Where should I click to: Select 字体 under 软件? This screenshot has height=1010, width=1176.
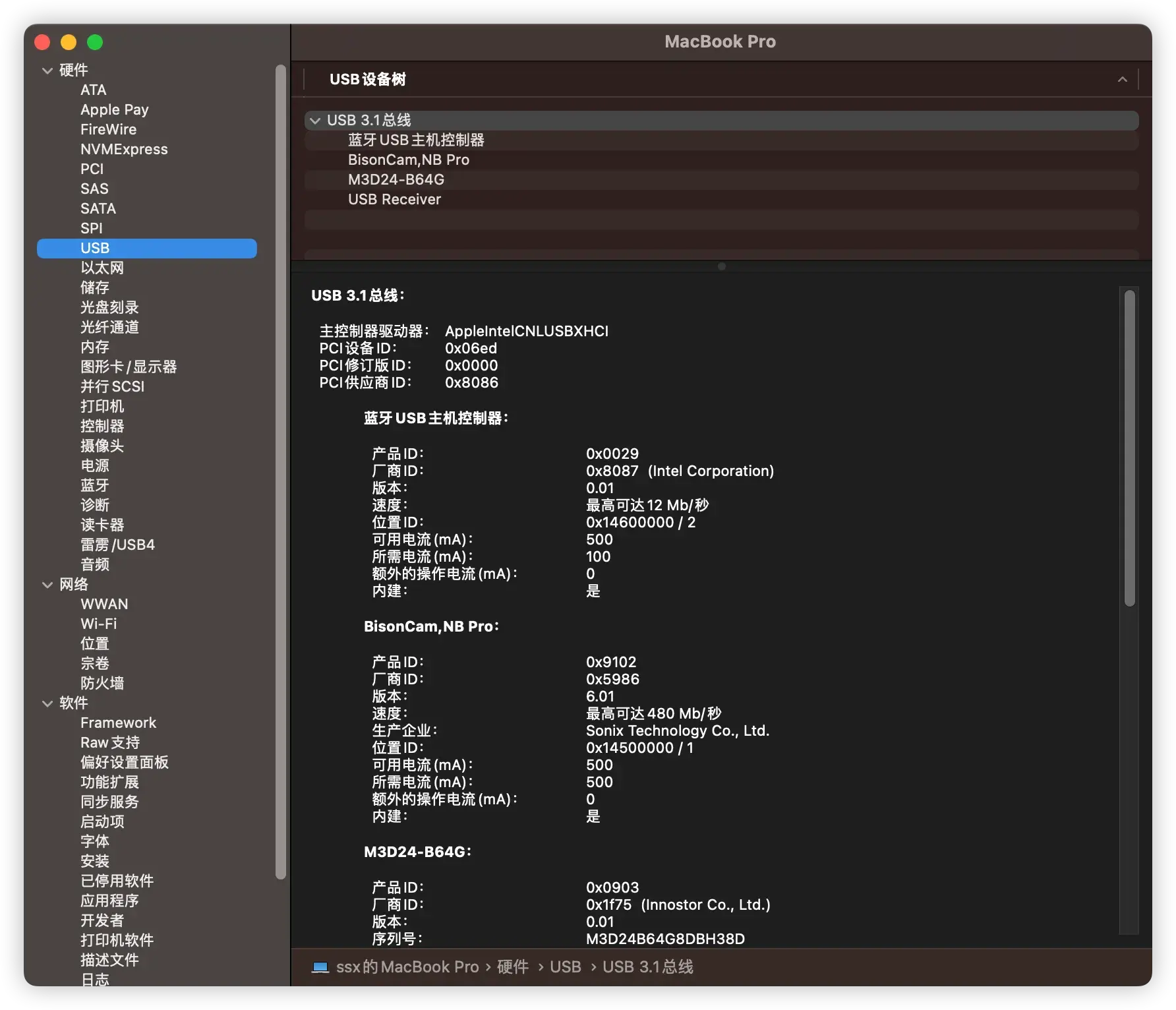(95, 841)
